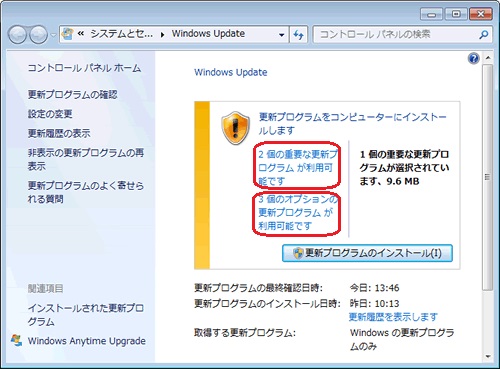The height and width of the screenshot is (369, 500).
Task: Open コントロール パネル ホーム link
Action: (x=84, y=68)
